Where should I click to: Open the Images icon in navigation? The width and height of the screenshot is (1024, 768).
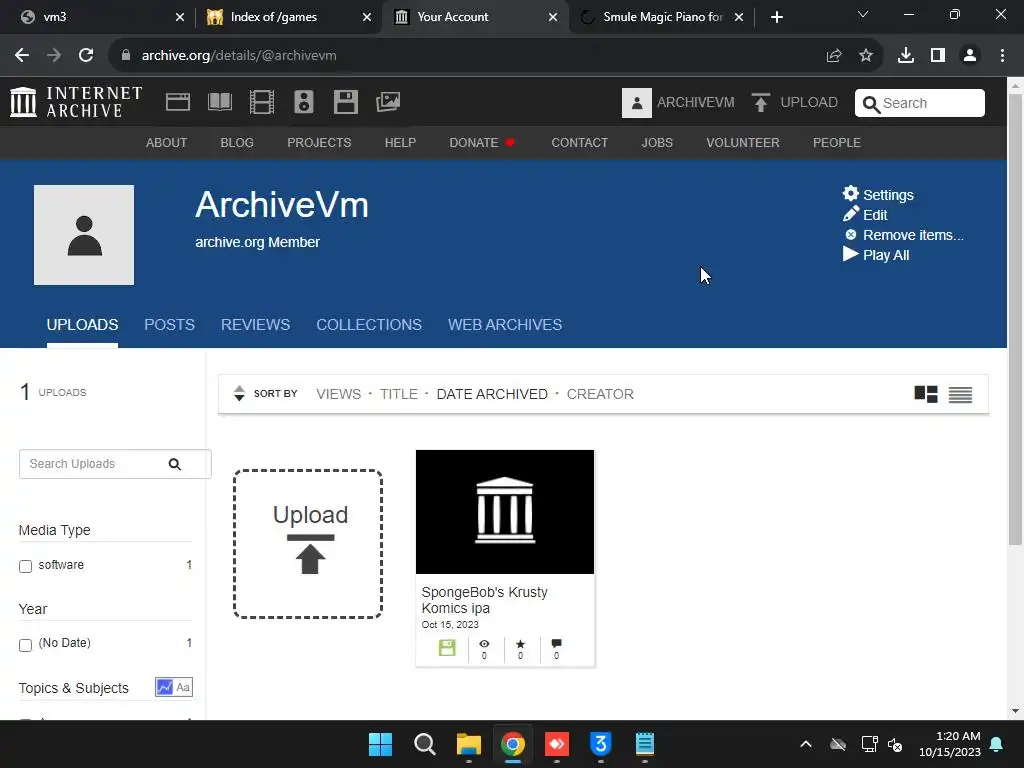click(x=388, y=102)
